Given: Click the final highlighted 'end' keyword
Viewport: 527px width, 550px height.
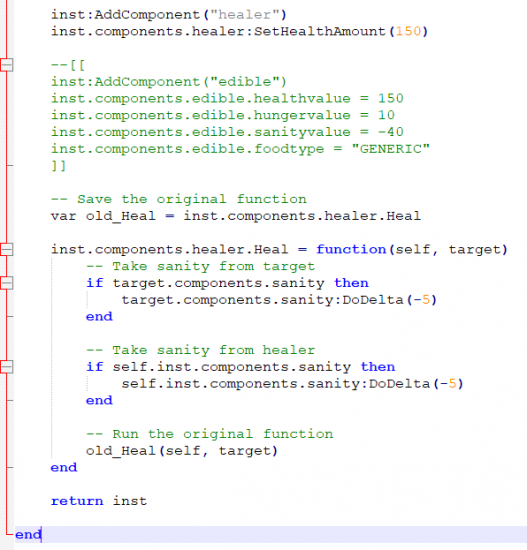Looking at the screenshot, I should 28,535.
